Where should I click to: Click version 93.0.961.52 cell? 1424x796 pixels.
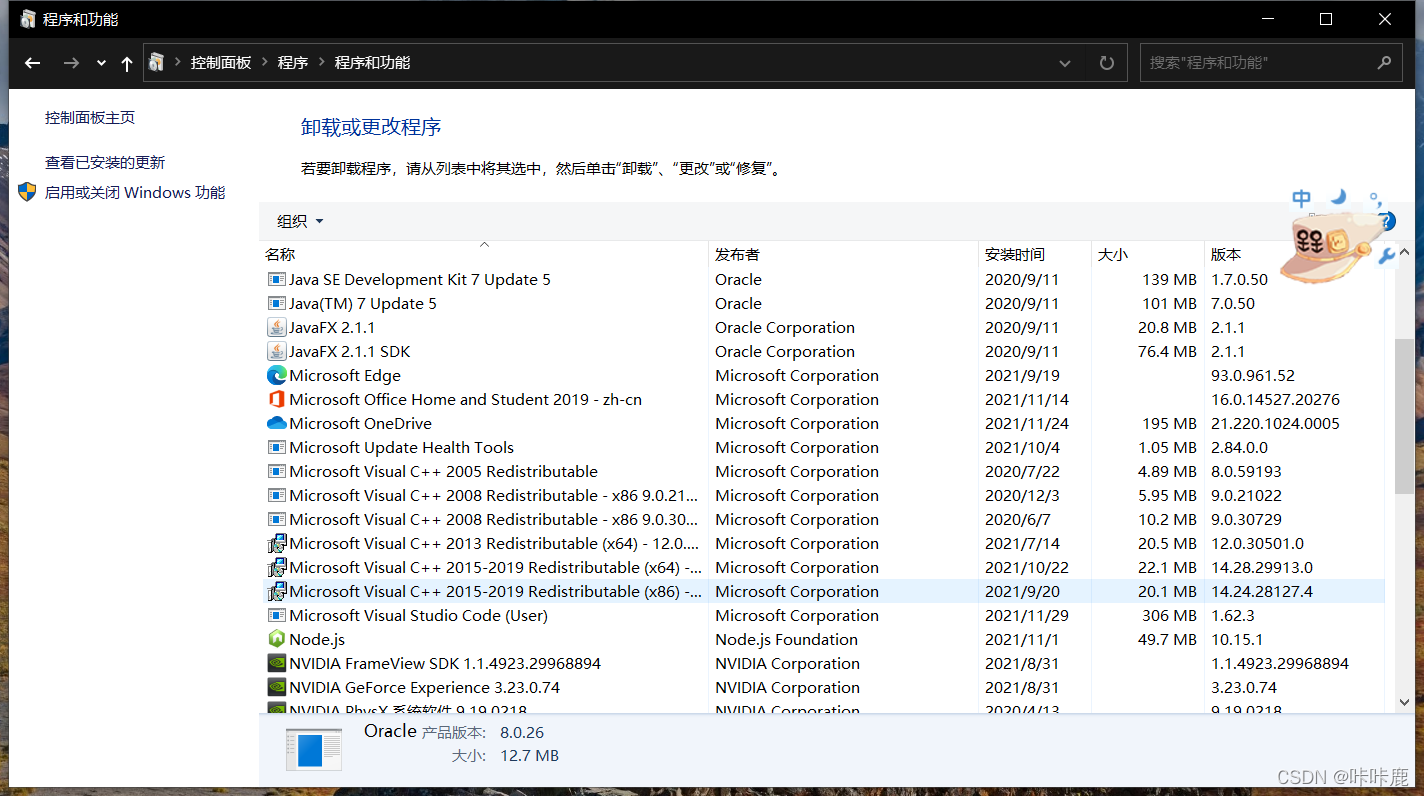[x=1253, y=376]
